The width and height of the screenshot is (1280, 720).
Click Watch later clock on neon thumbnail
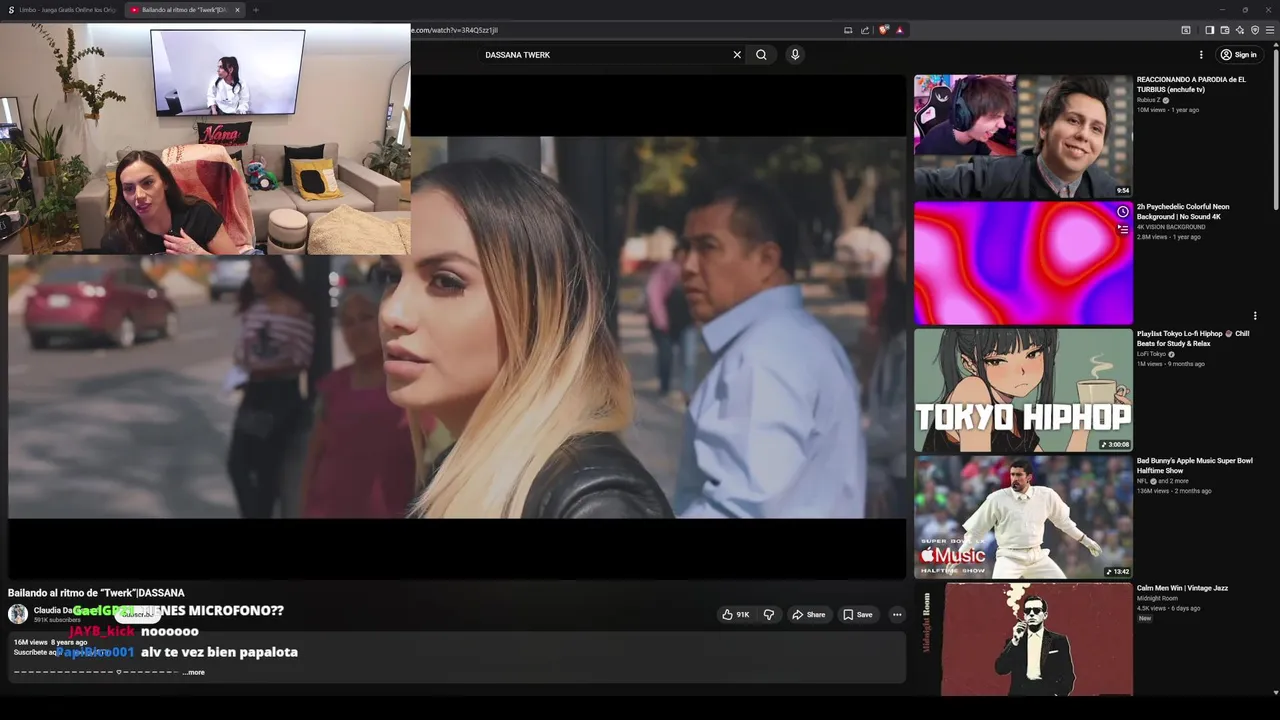point(1123,212)
